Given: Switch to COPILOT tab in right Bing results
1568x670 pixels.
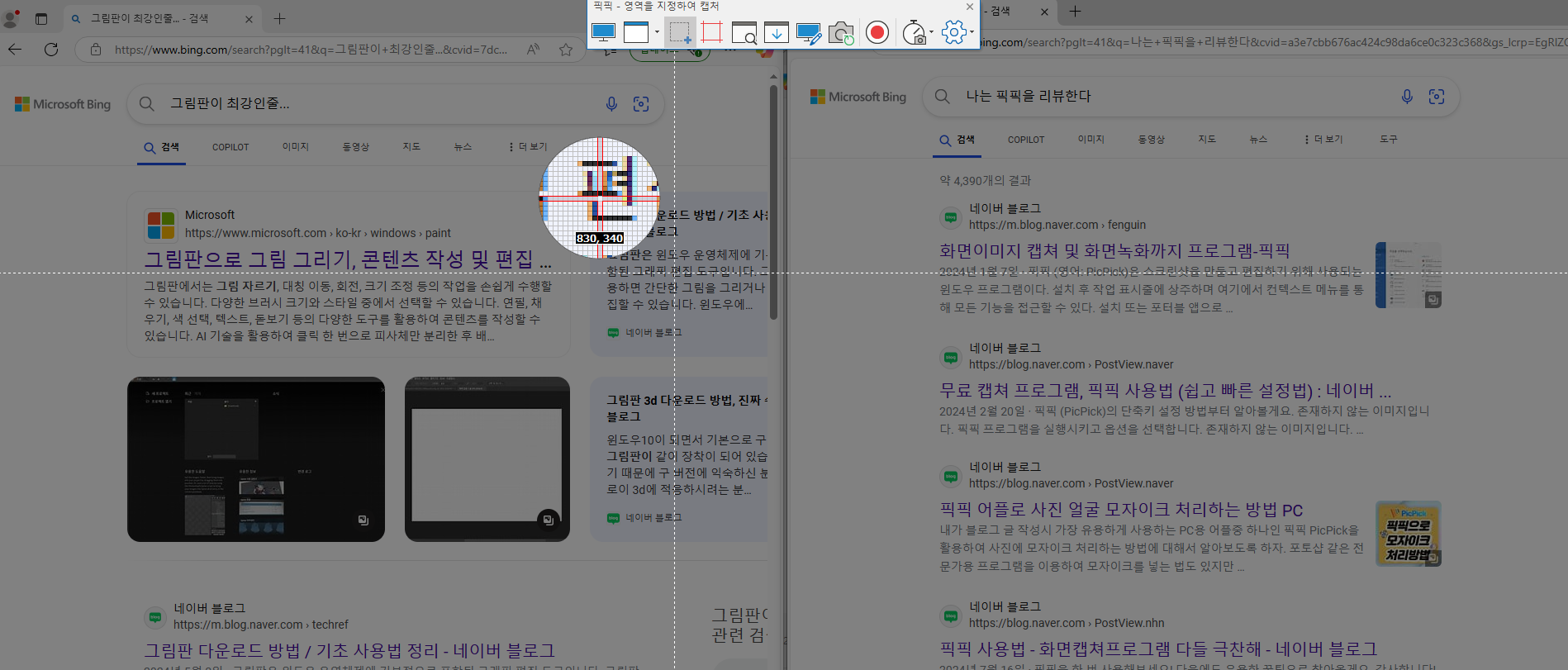Looking at the screenshot, I should (1026, 140).
